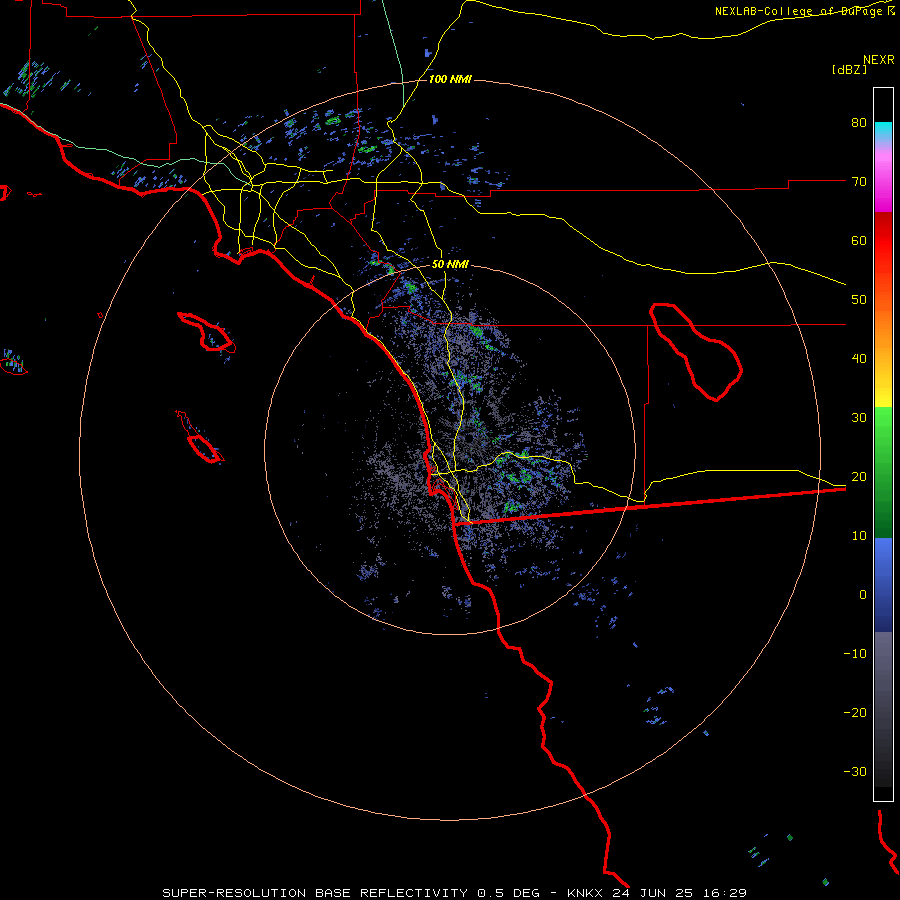
Task: Click the 100 NMI range ring label
Action: (450, 79)
